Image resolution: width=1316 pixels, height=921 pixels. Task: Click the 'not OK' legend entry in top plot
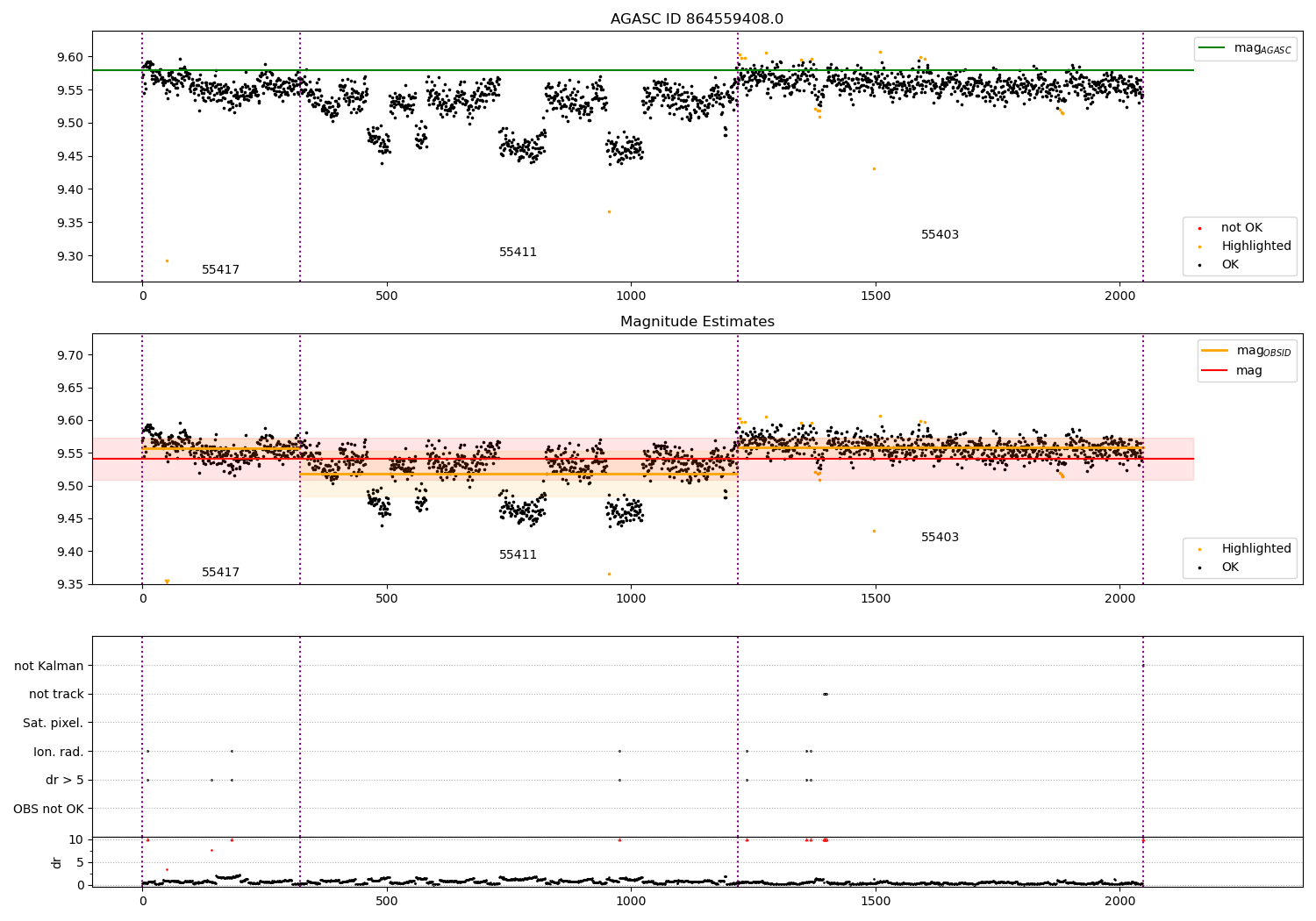coord(1241,228)
